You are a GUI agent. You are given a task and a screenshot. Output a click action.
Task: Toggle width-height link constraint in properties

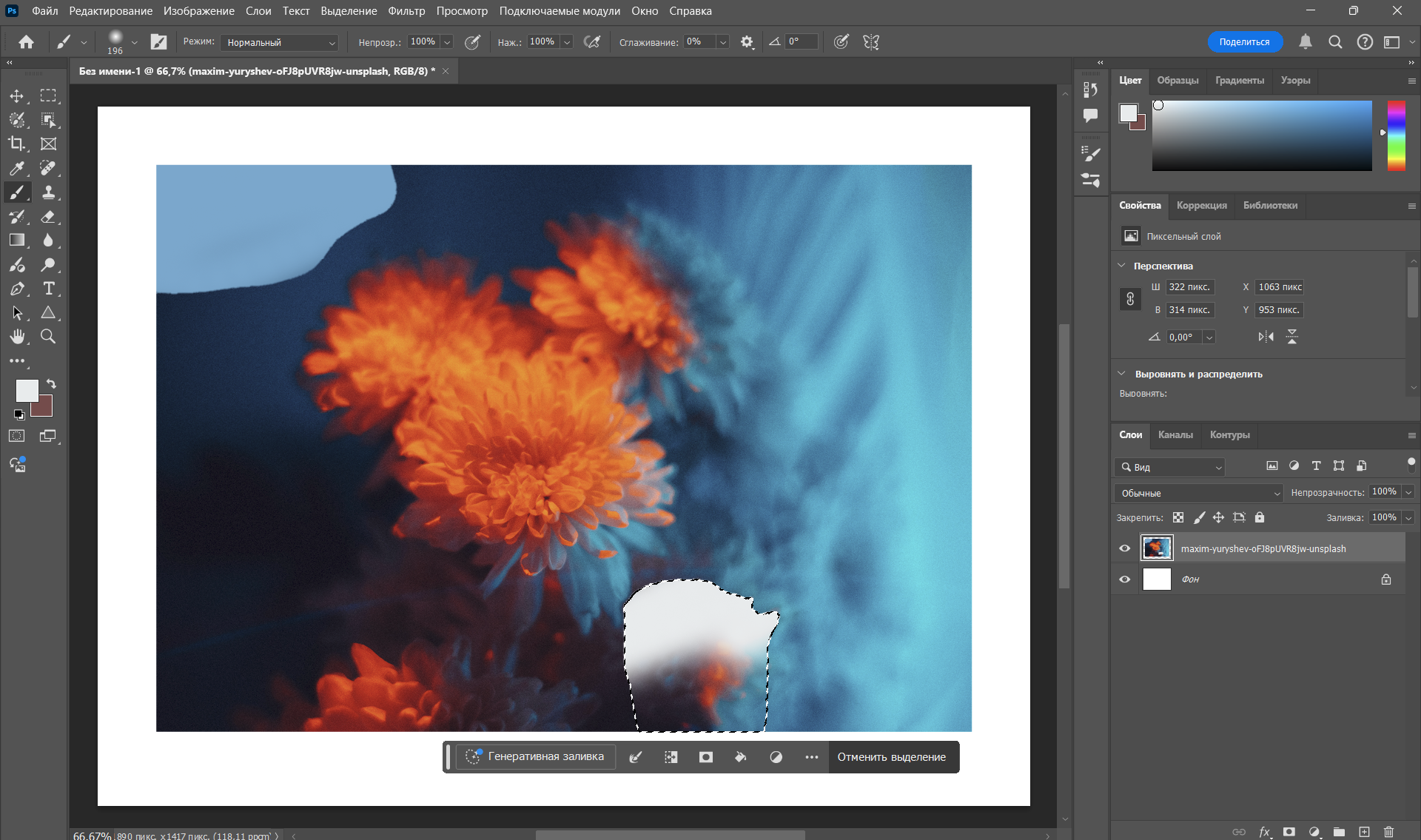click(x=1130, y=299)
